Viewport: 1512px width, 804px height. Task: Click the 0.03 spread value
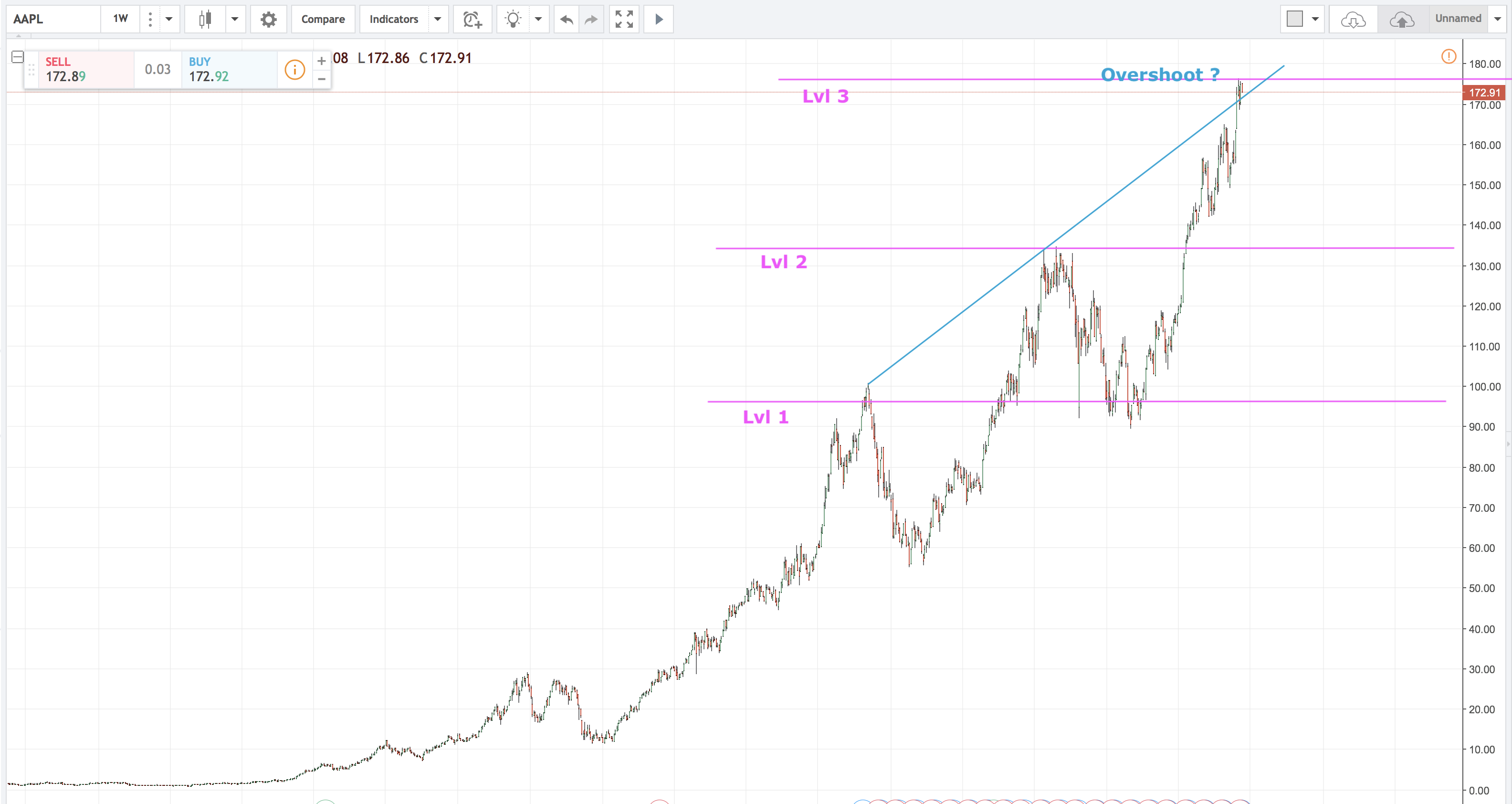(x=158, y=69)
